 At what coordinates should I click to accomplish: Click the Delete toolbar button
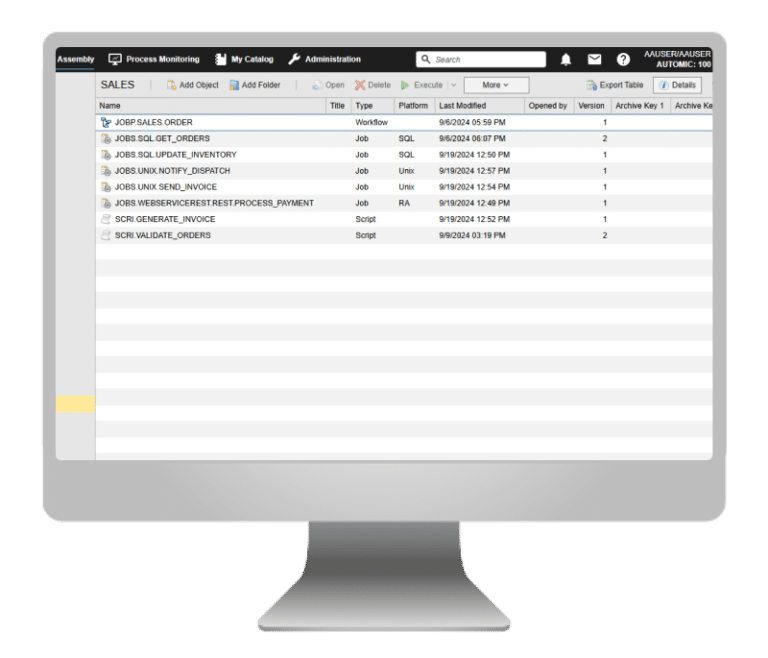click(x=373, y=85)
